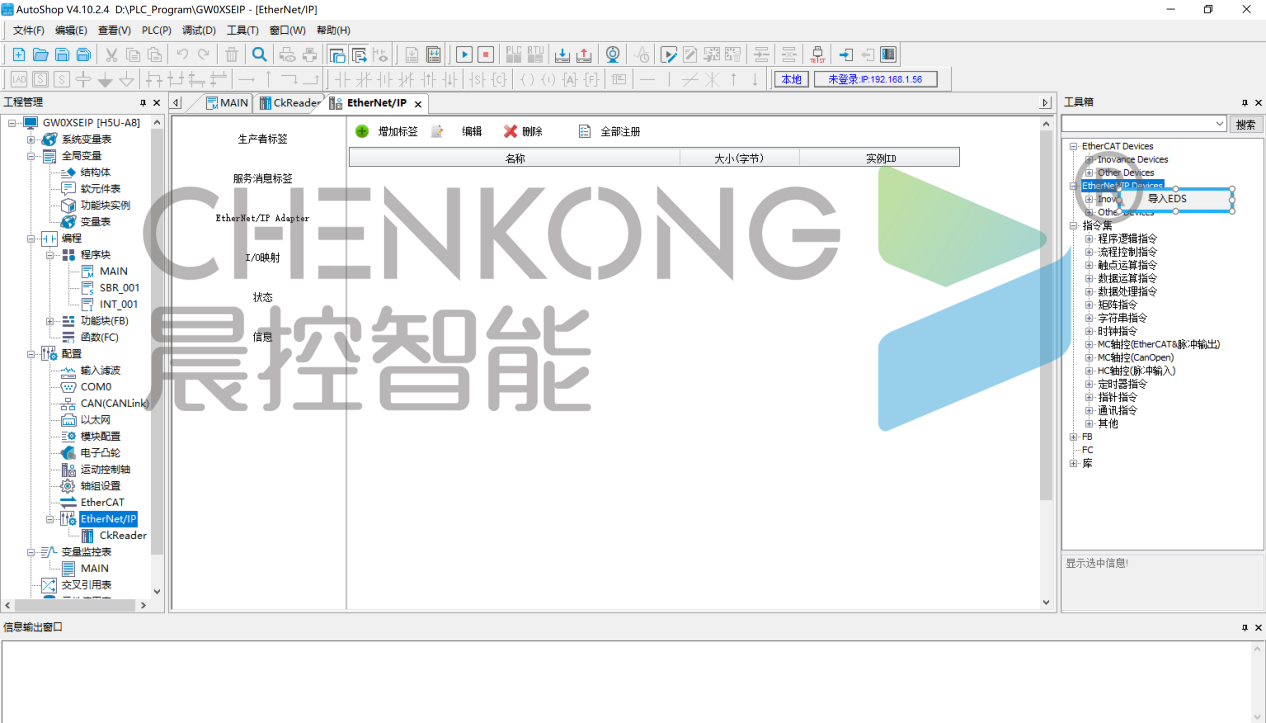Click the 导入EDS context menu item
This screenshot has width=1266, height=723.
tap(1174, 199)
